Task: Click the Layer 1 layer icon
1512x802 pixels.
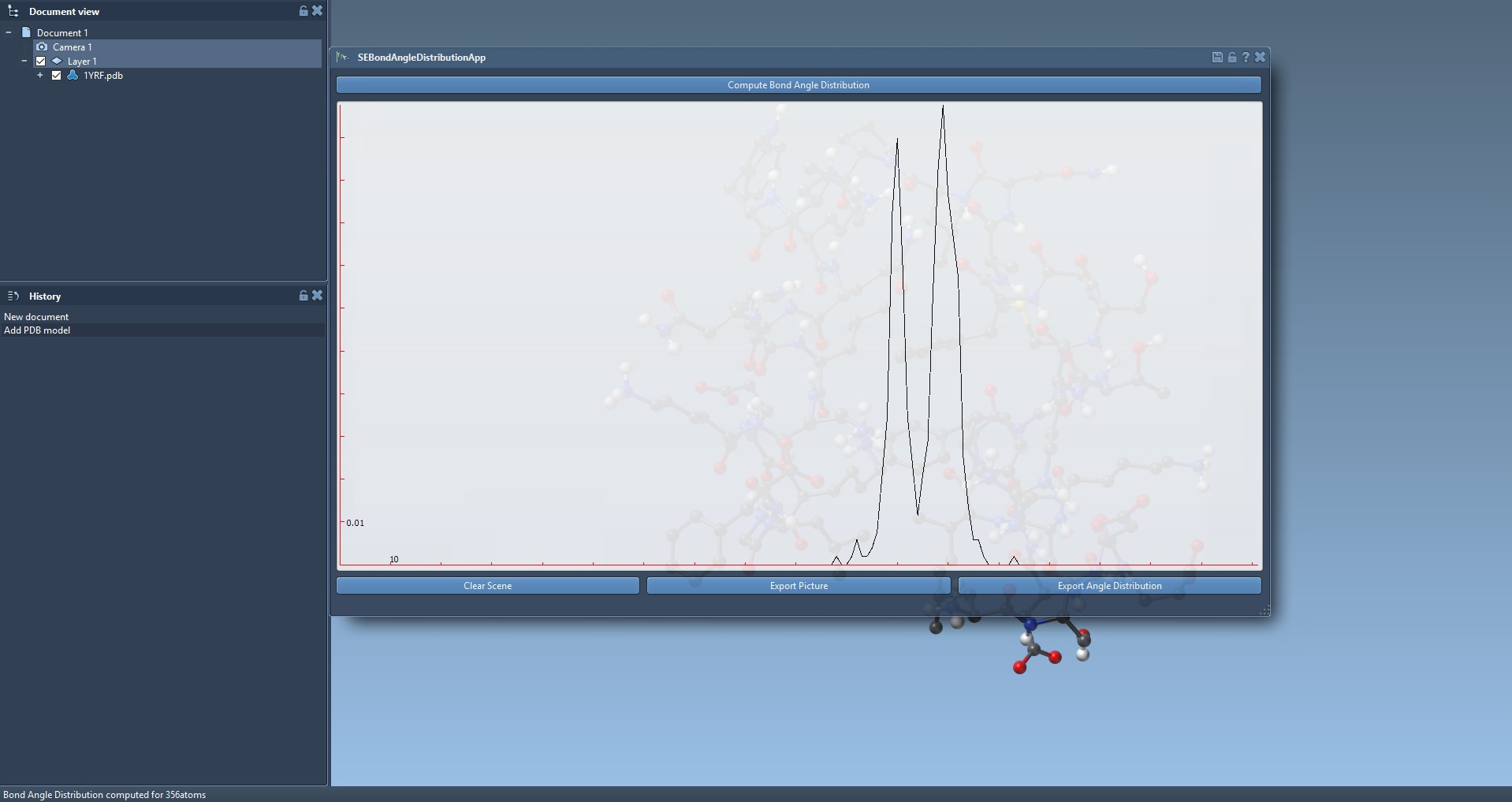Action: pyautogui.click(x=57, y=62)
